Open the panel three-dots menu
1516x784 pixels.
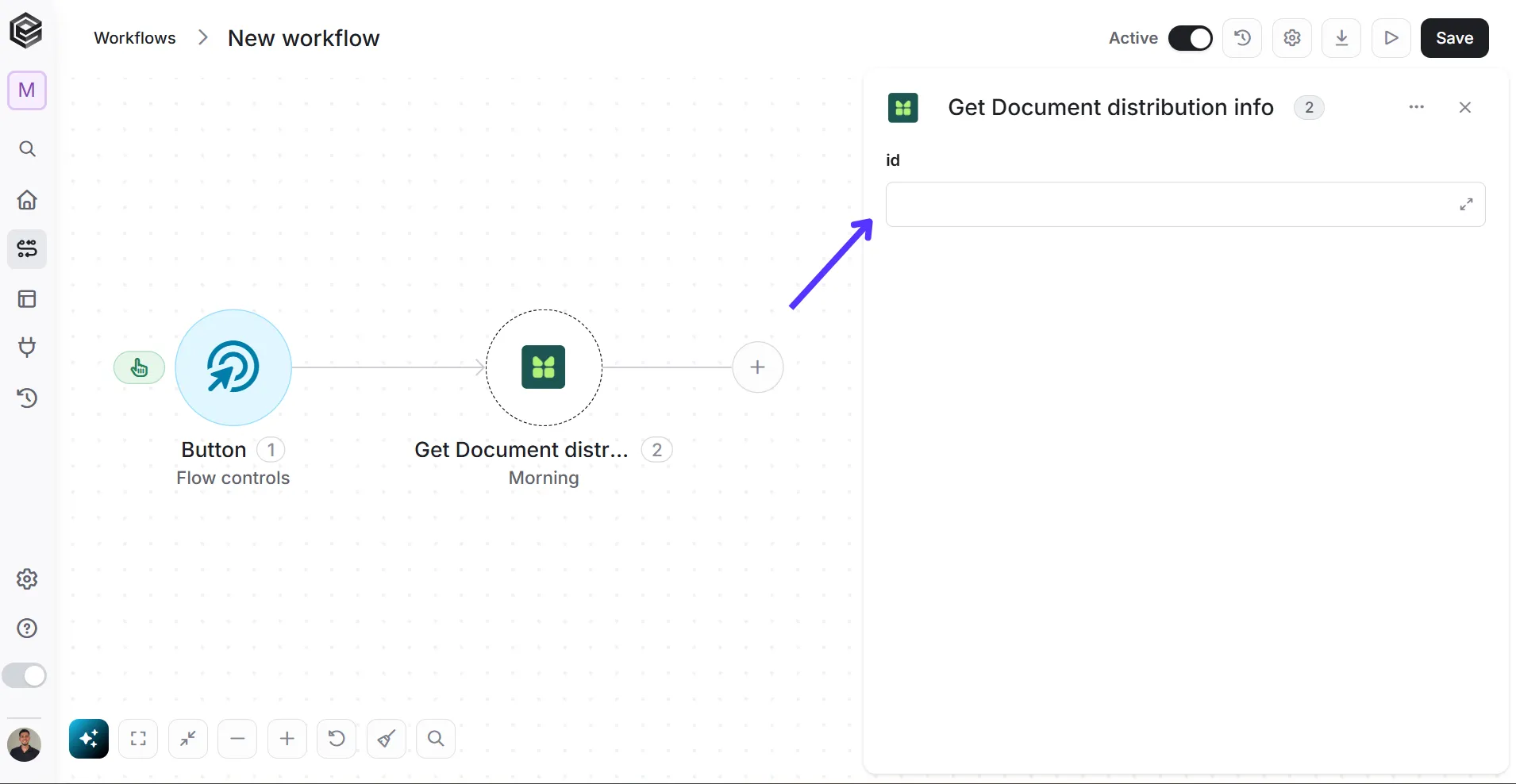tap(1417, 107)
